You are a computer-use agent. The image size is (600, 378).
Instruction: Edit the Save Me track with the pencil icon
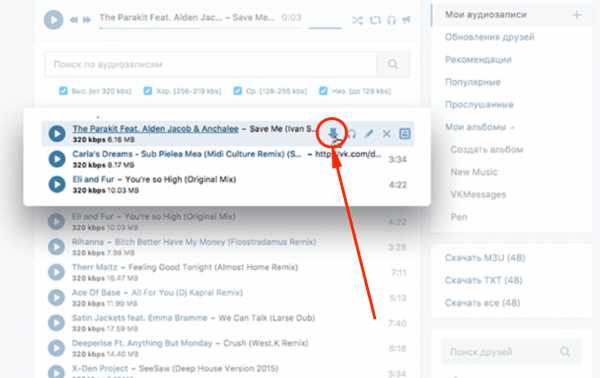368,133
